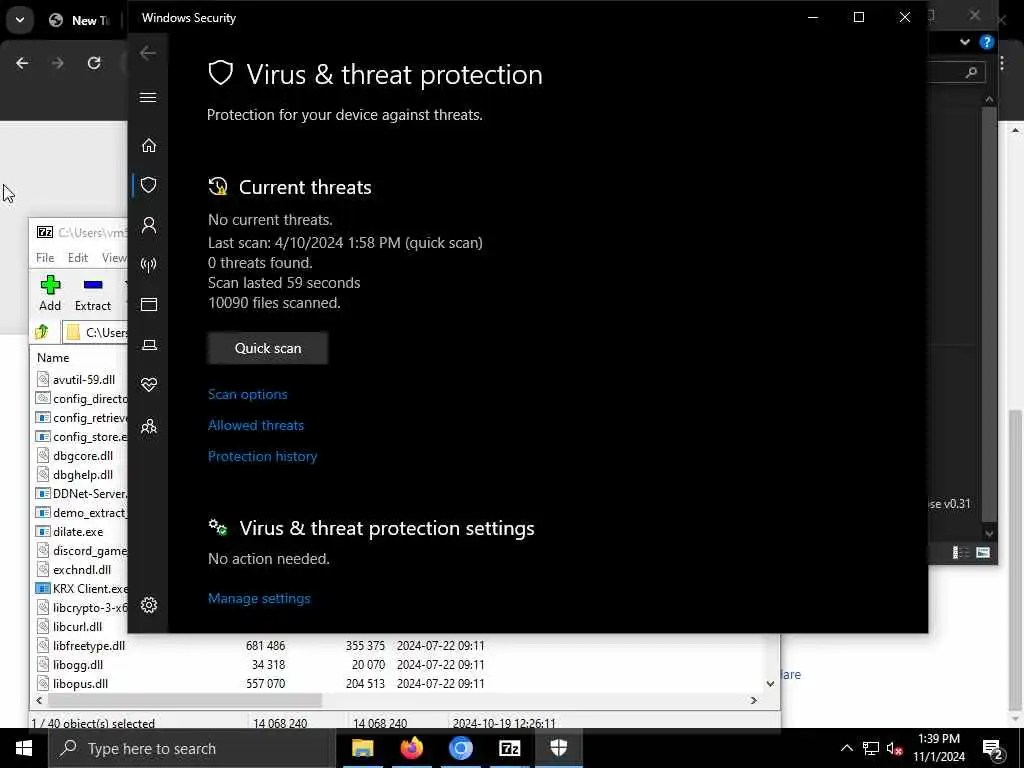Image resolution: width=1024 pixels, height=768 pixels.
Task: Go up one folder in 7-Zip
Action: [42, 332]
